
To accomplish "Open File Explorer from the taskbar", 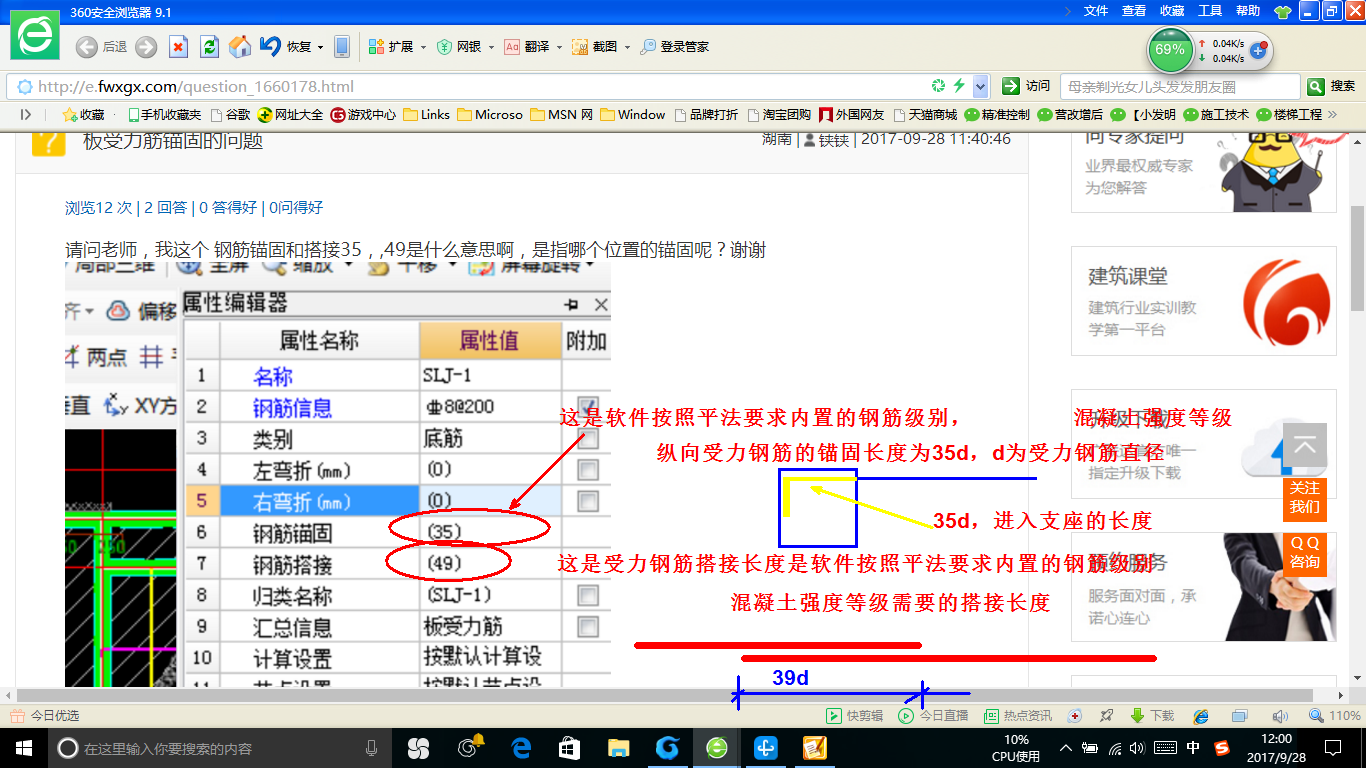I will pos(619,747).
